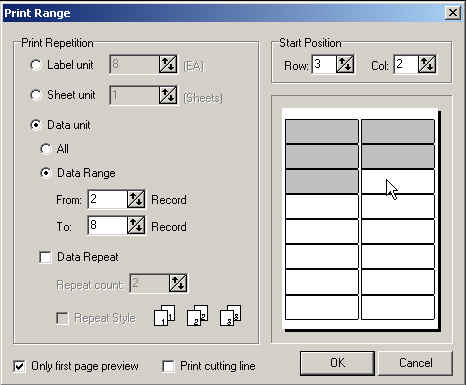The height and width of the screenshot is (385, 466).
Task: Choose the All data option
Action: (x=45, y=149)
